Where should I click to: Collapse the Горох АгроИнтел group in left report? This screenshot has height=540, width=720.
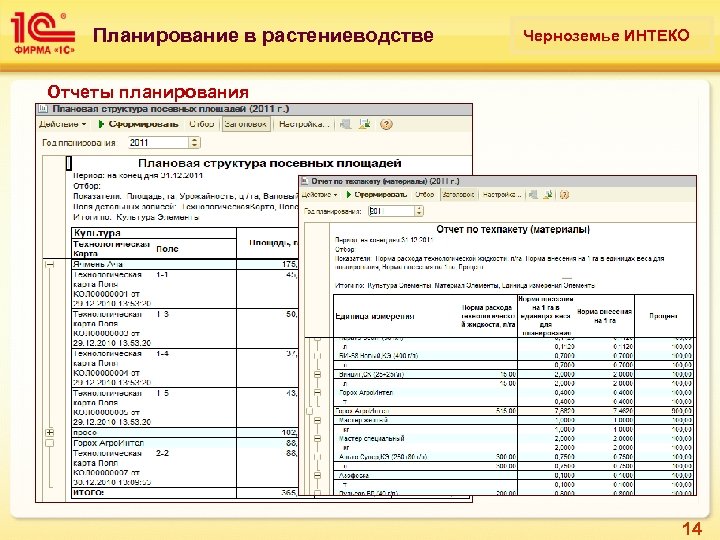pyautogui.click(x=50, y=443)
